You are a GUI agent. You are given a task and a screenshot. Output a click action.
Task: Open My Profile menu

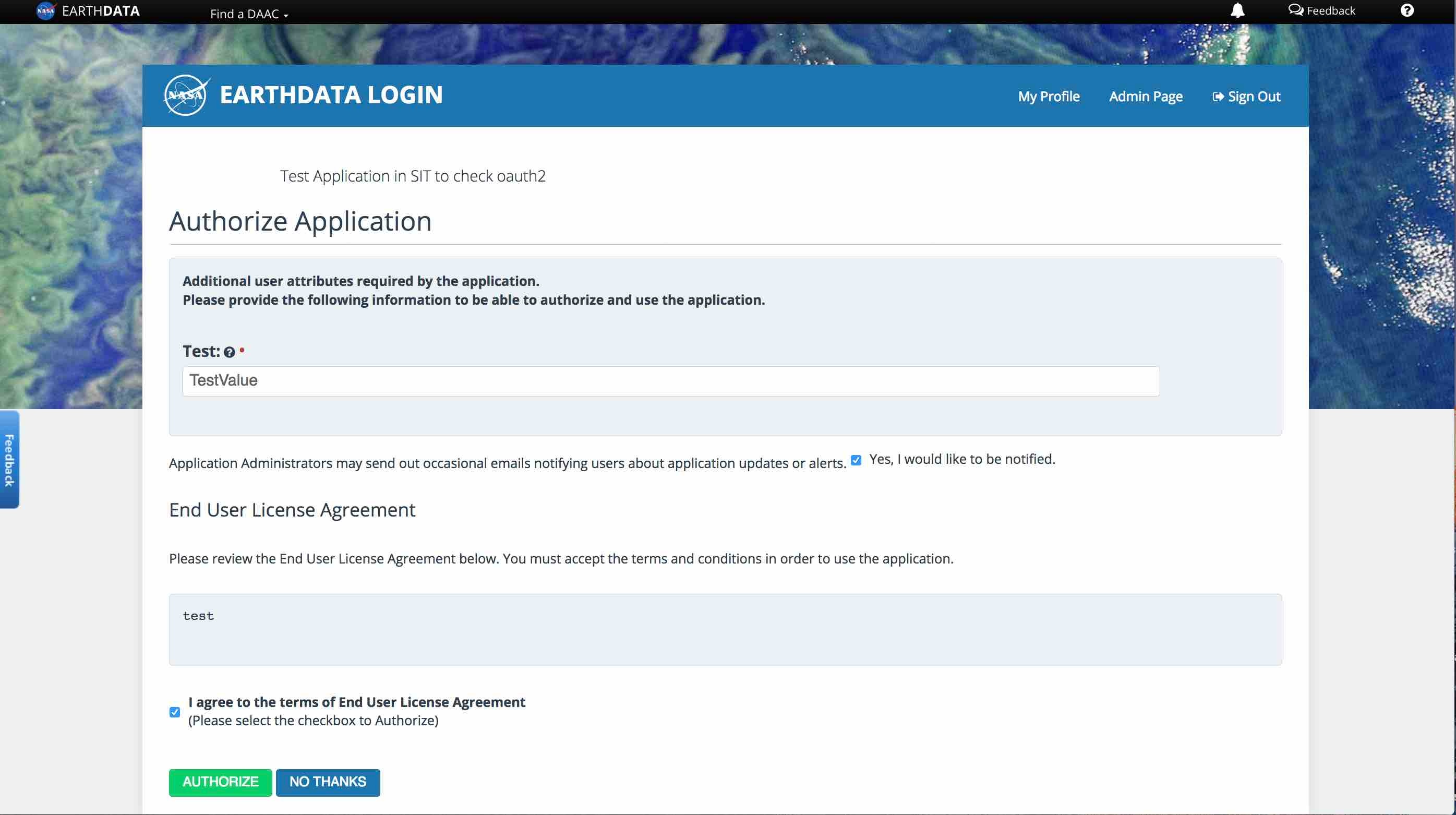click(1049, 96)
